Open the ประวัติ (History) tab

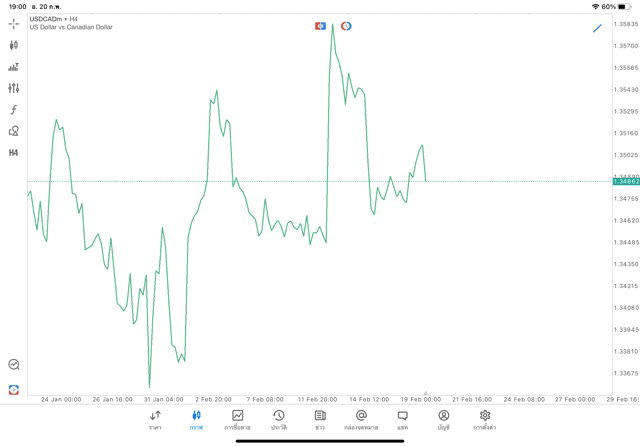278,420
